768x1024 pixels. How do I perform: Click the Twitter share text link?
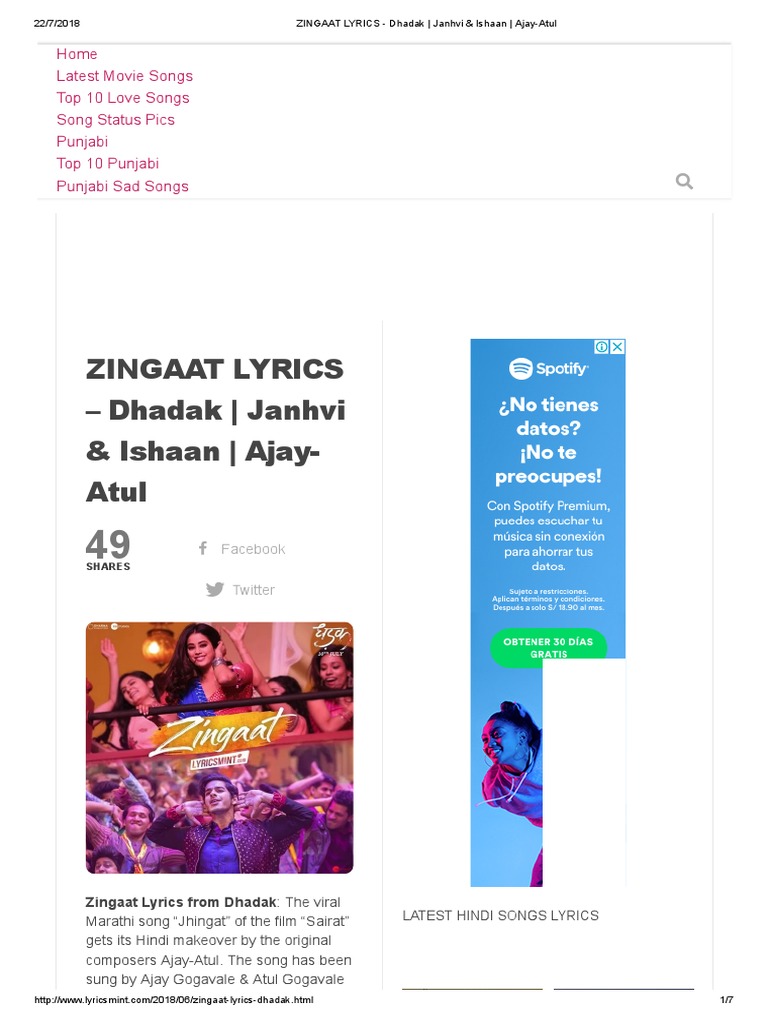tap(253, 590)
